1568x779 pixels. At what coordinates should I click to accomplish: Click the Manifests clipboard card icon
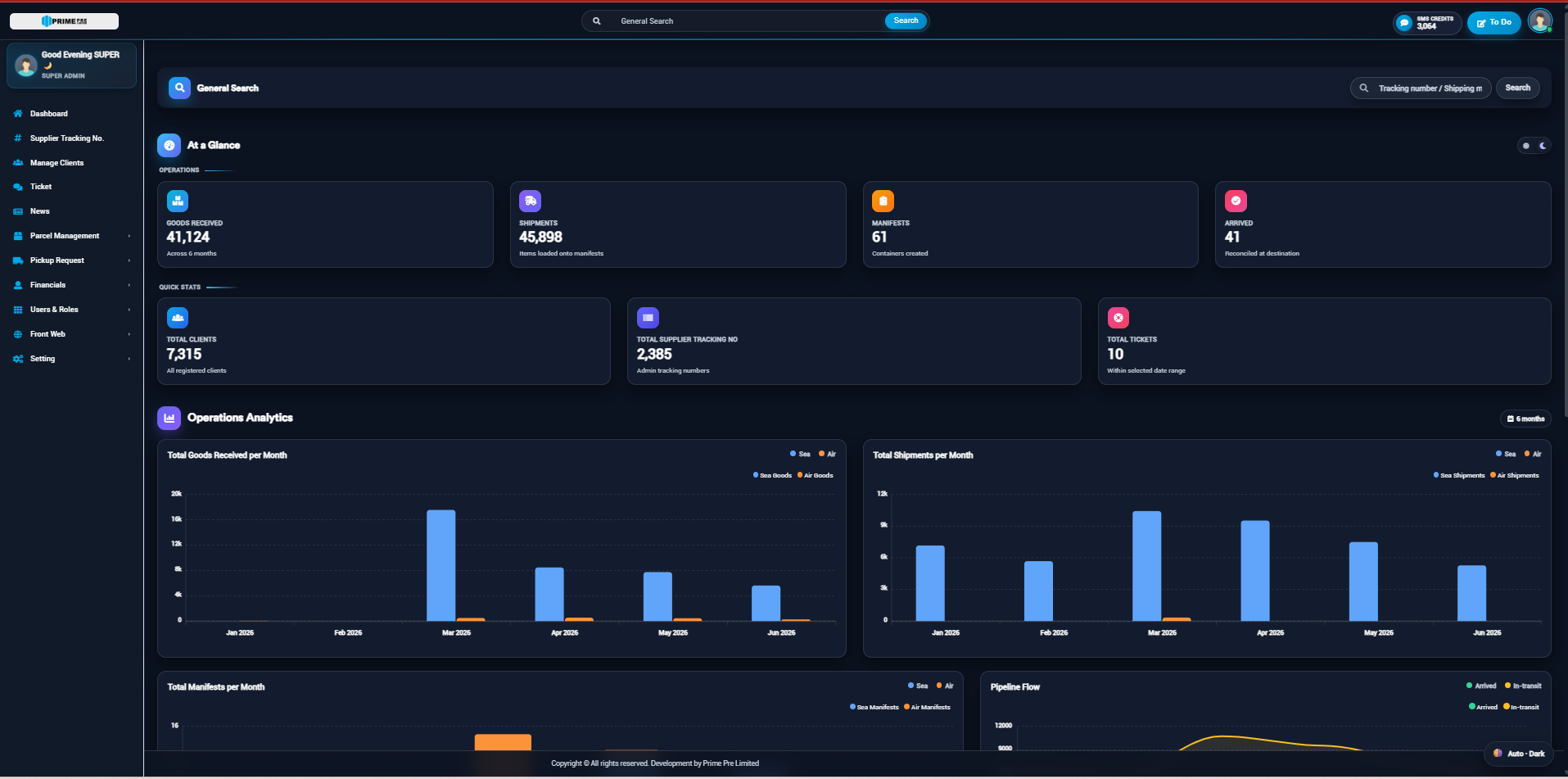[883, 201]
